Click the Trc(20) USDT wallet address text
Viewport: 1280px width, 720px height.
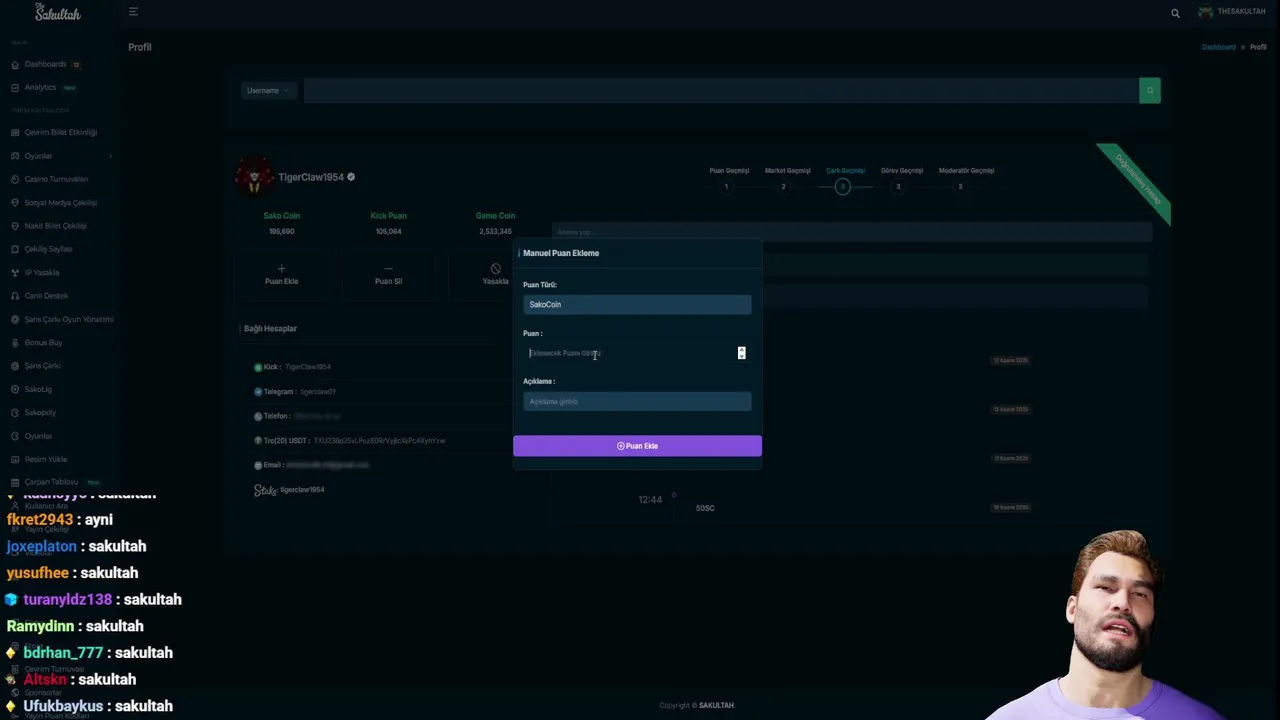tap(379, 441)
